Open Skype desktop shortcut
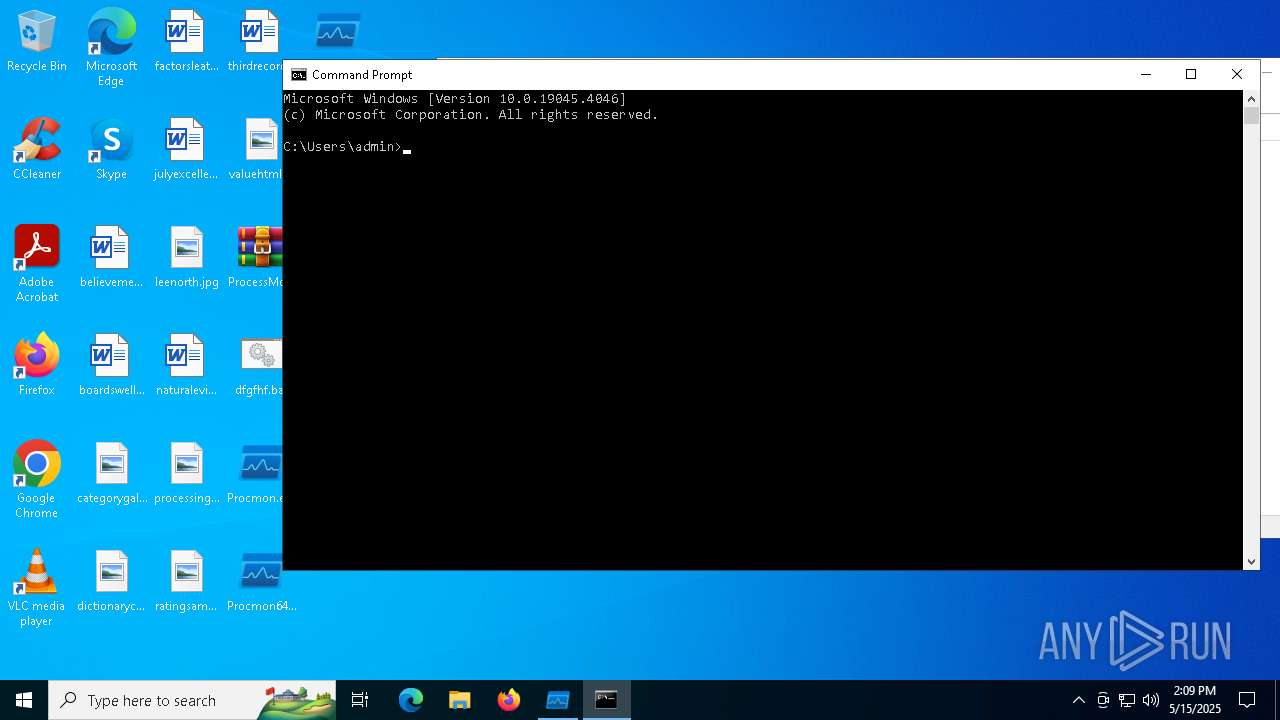 click(x=111, y=150)
